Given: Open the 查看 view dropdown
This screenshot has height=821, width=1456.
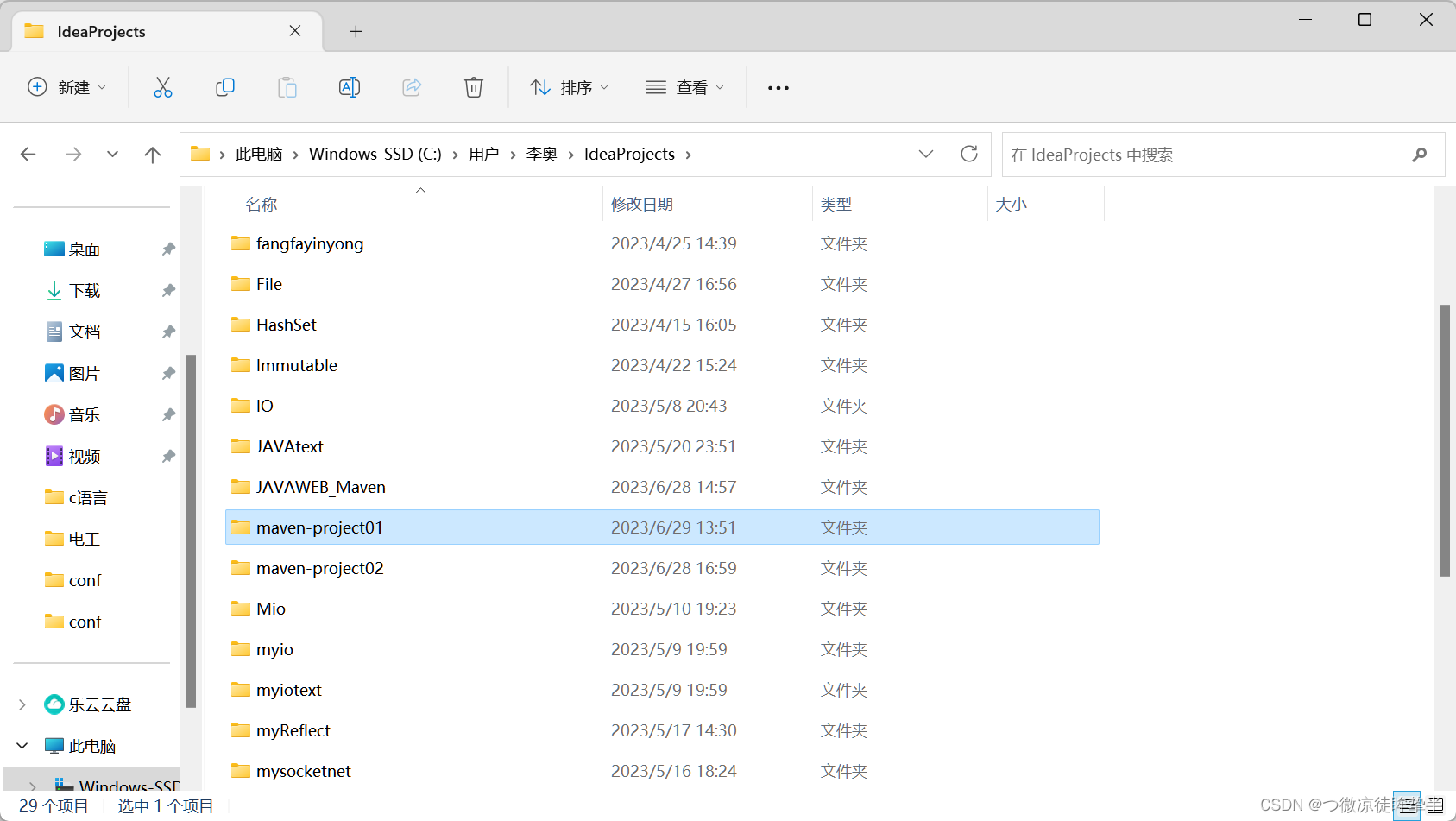Looking at the screenshot, I should (x=684, y=87).
